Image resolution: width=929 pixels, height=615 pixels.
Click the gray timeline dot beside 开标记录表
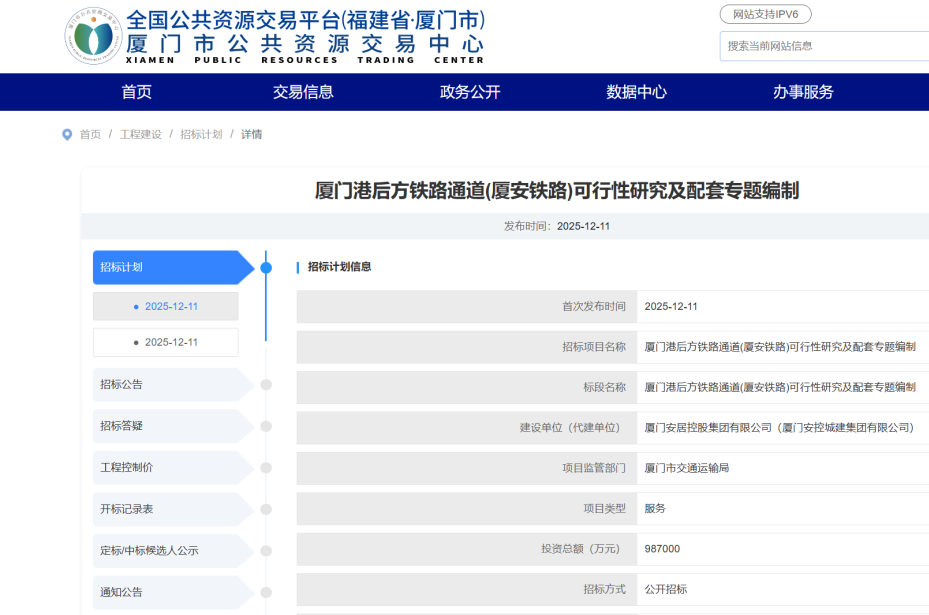pyautogui.click(x=266, y=509)
